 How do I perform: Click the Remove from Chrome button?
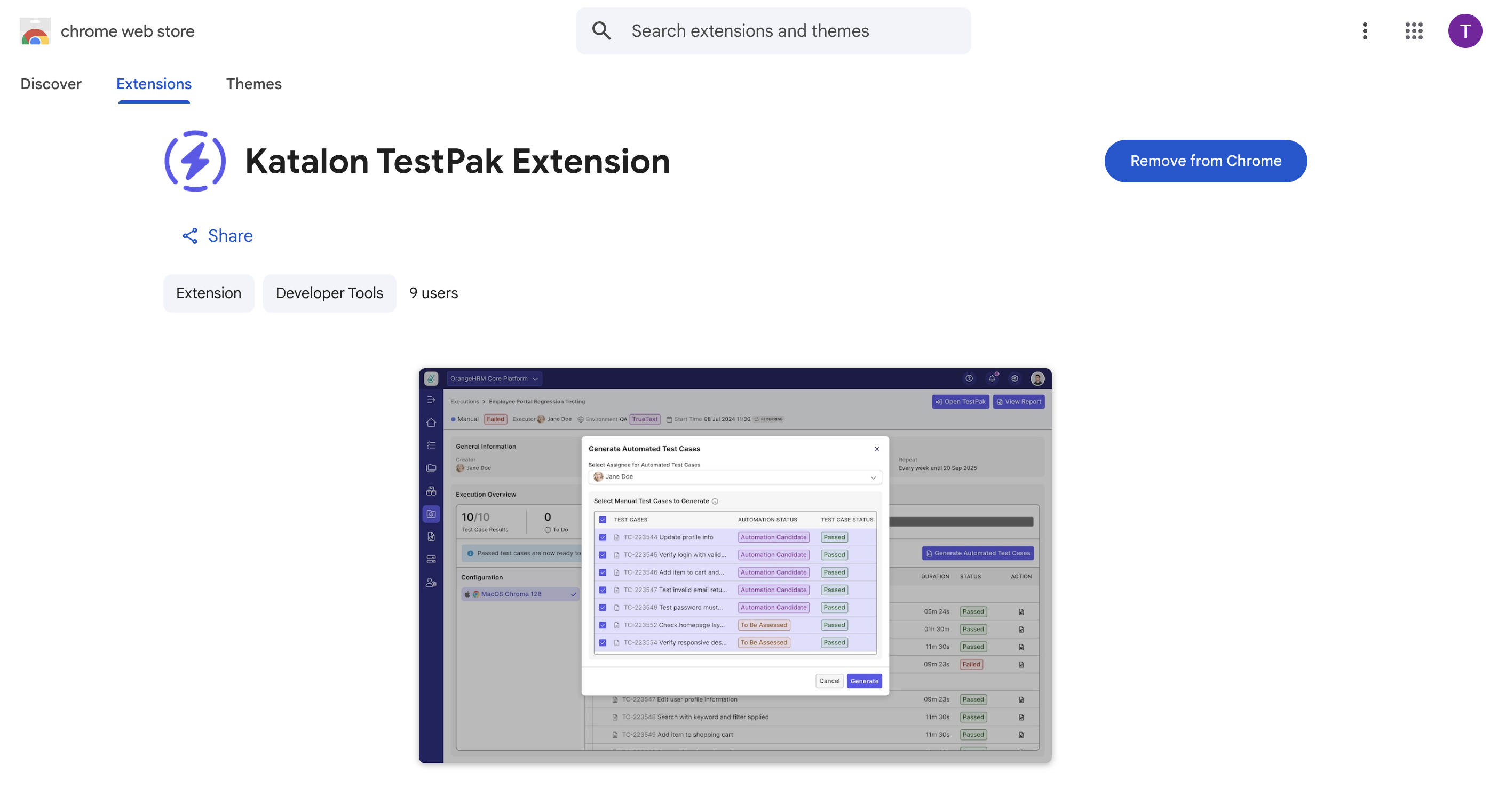coord(1205,161)
